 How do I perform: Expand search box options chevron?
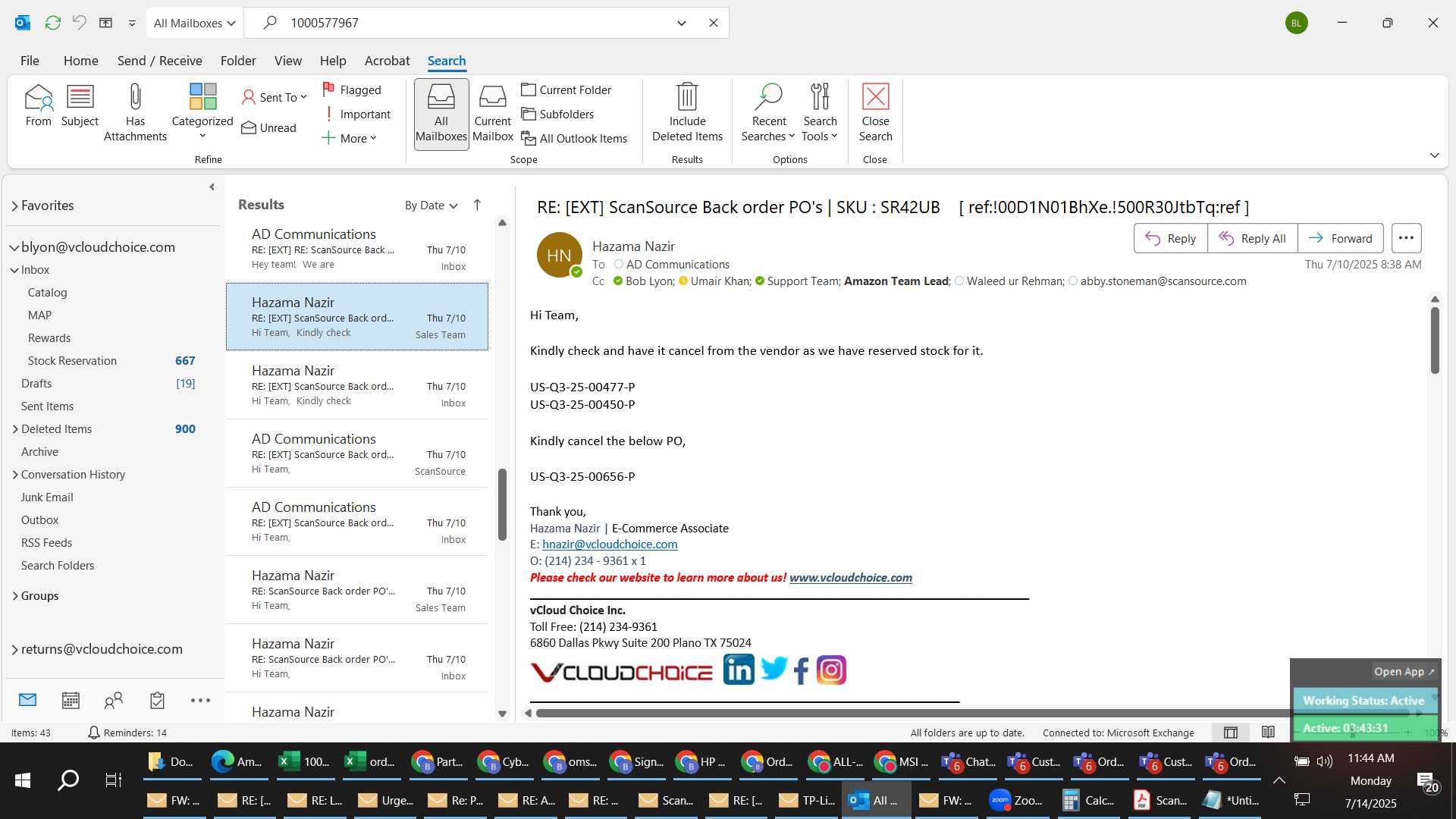point(681,23)
